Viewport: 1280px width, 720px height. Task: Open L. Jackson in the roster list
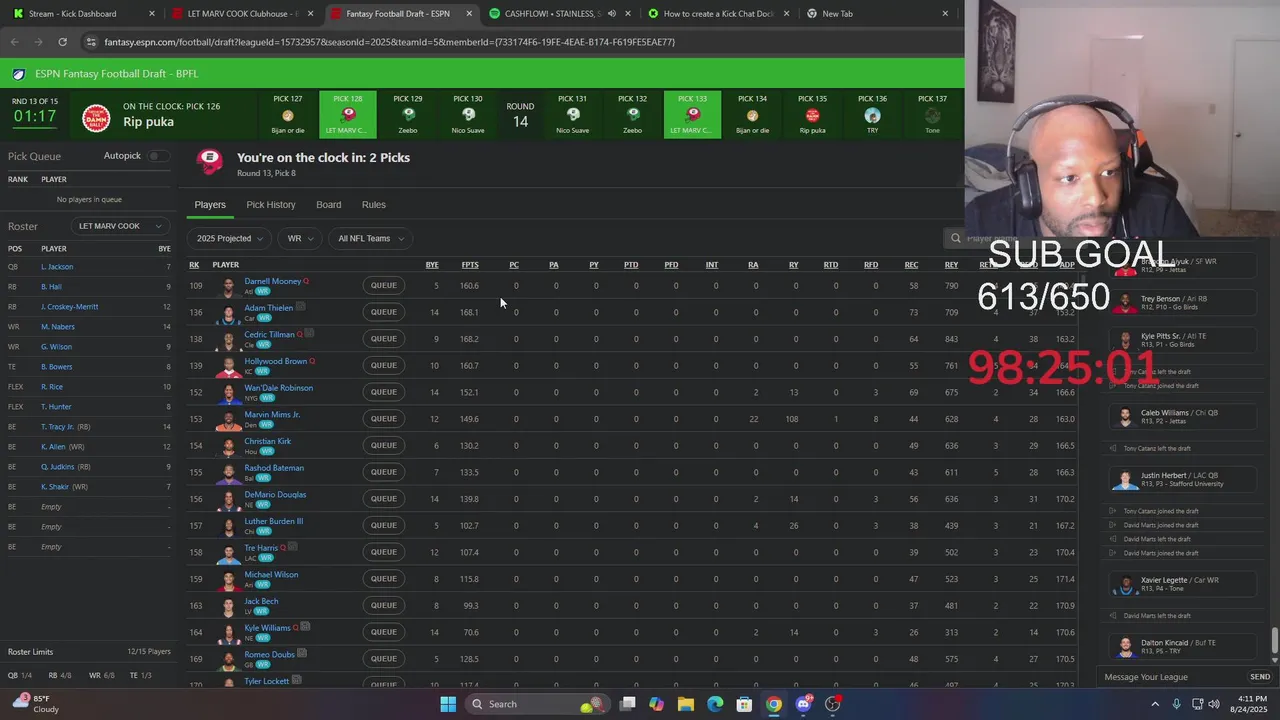point(57,267)
